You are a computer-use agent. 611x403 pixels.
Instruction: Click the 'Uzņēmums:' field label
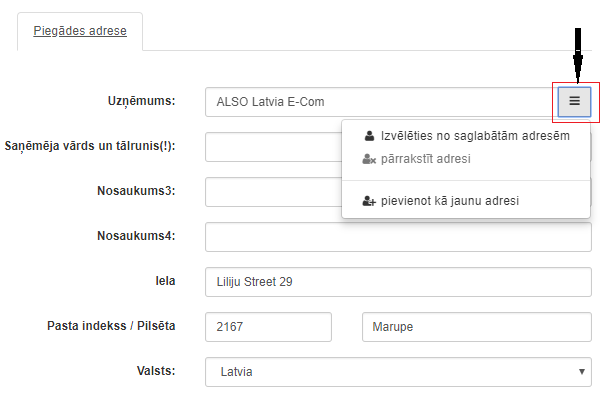pyautogui.click(x=141, y=101)
